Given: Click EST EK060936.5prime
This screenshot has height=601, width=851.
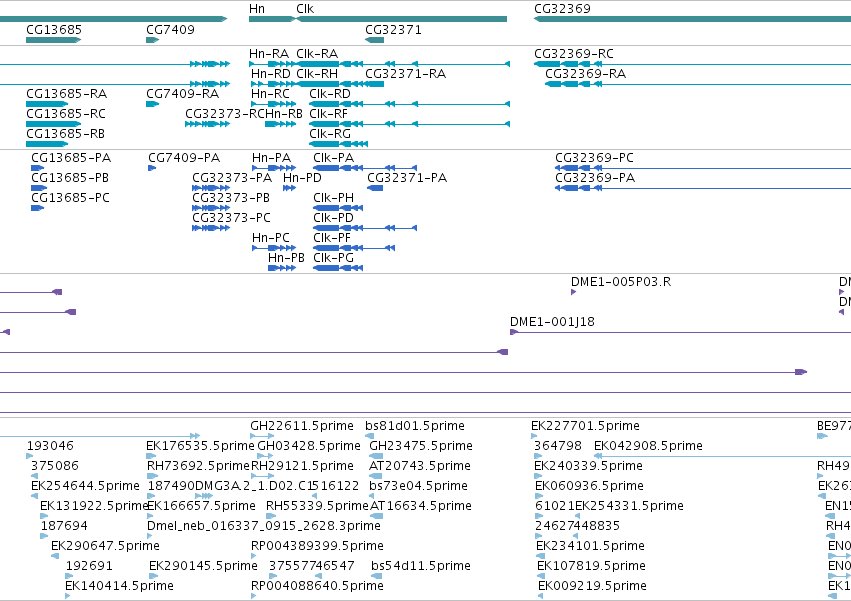Looking at the screenshot, I should (589, 486).
